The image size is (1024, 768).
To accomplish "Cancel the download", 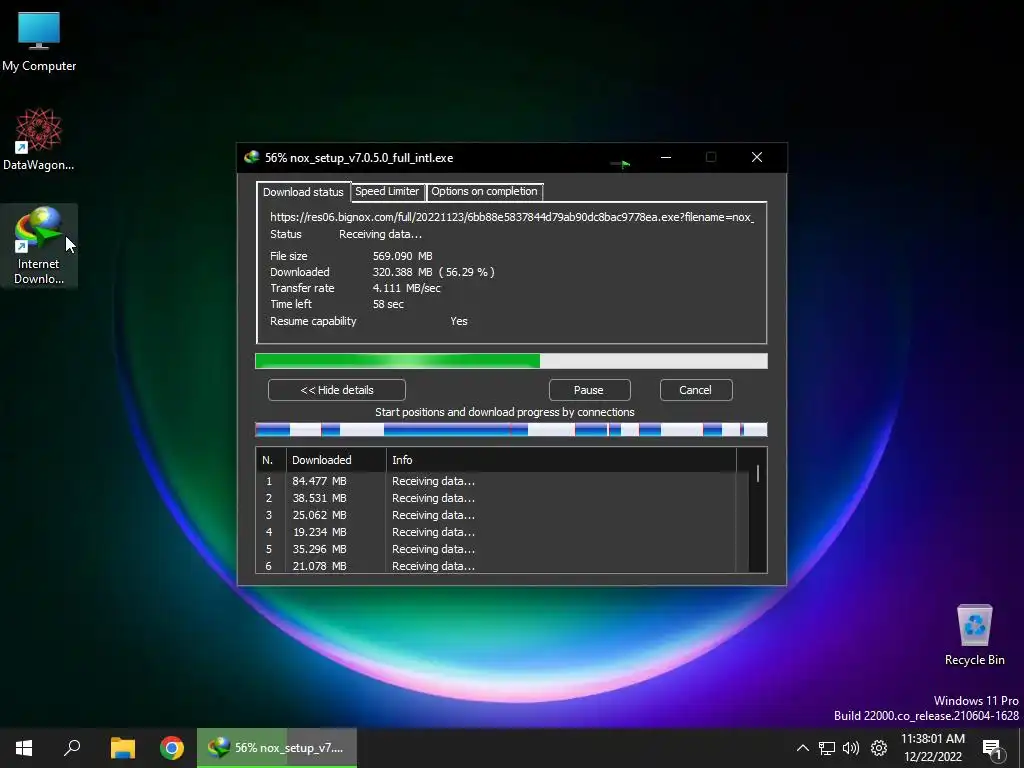I will 696,390.
